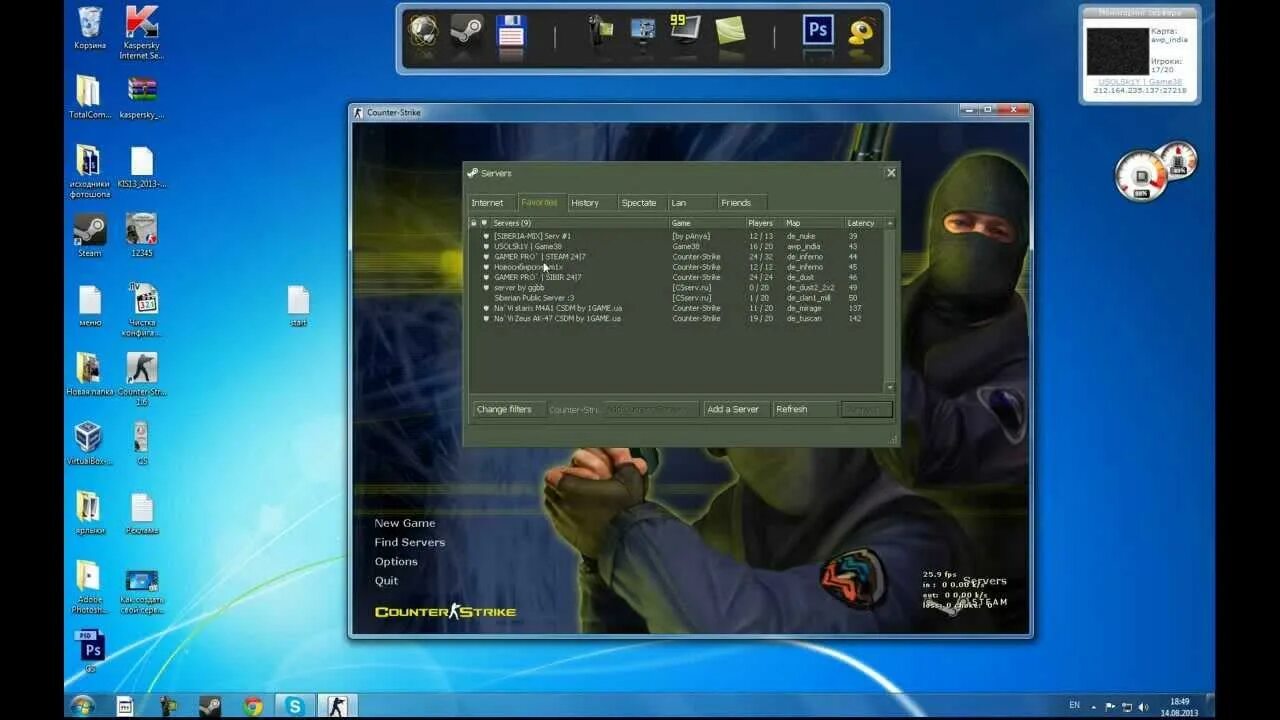Click the desktop monitor icon in the dock

(x=643, y=31)
